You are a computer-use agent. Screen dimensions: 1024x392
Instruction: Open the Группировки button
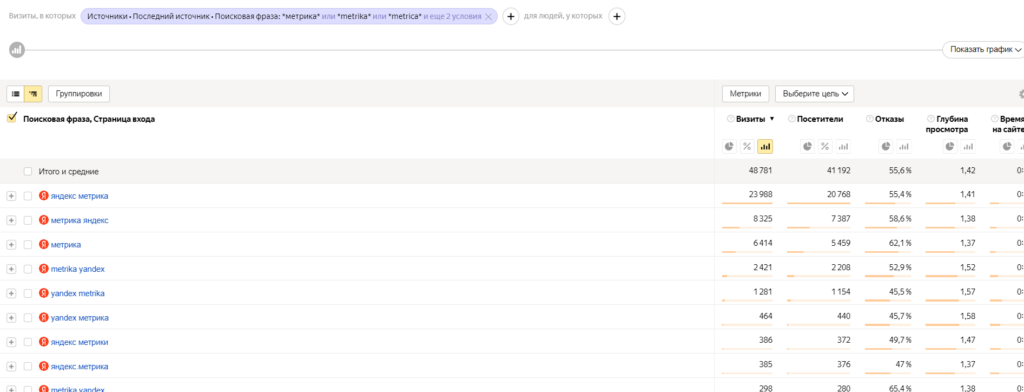(79, 94)
